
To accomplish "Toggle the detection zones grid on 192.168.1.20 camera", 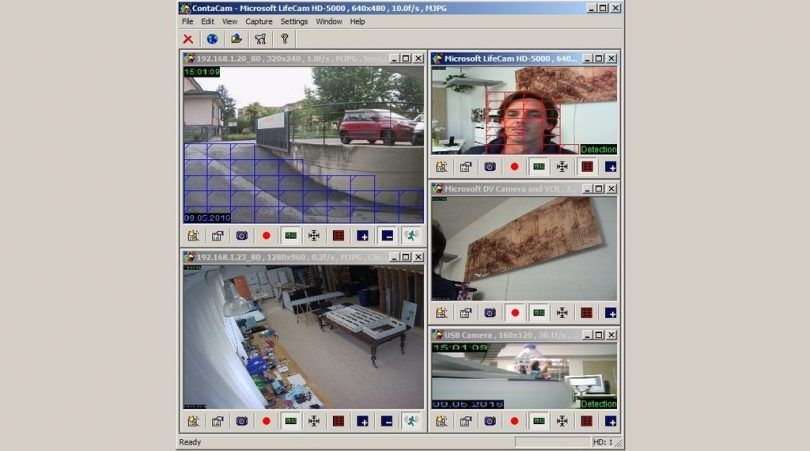I will [x=338, y=236].
